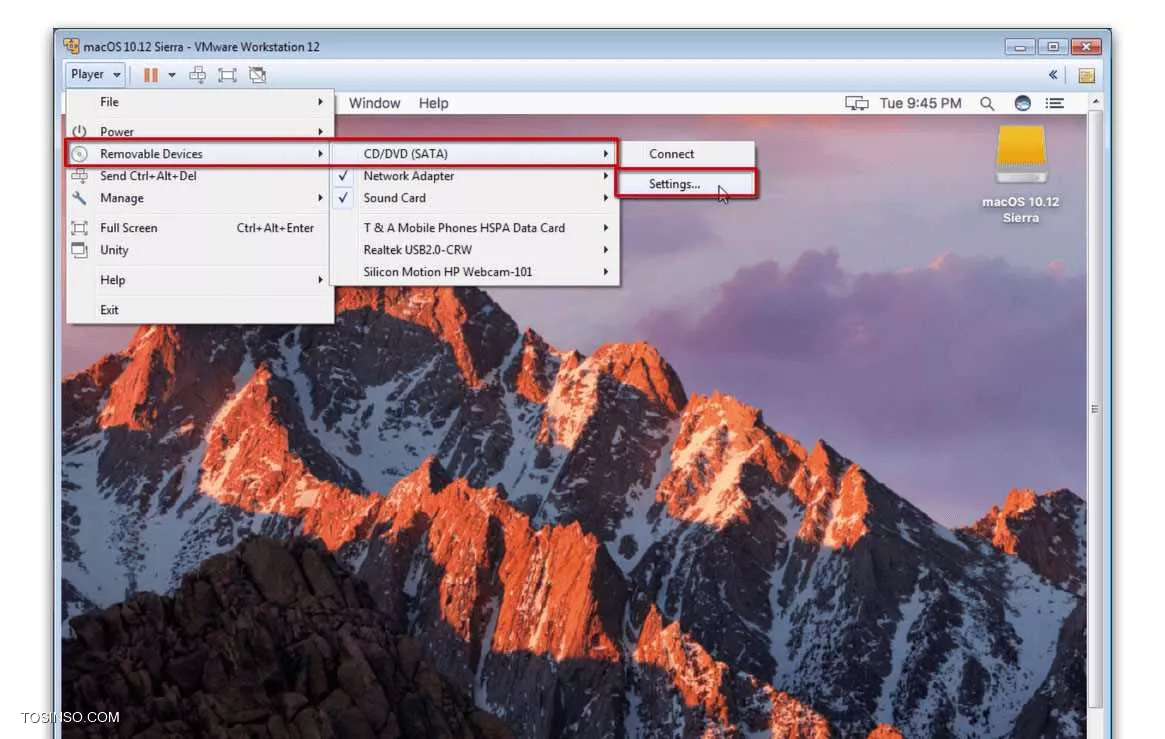Expand arrow beside Silicon Motion HP Webcam-101
Viewport: 1165px width, 739px height.
click(x=606, y=272)
